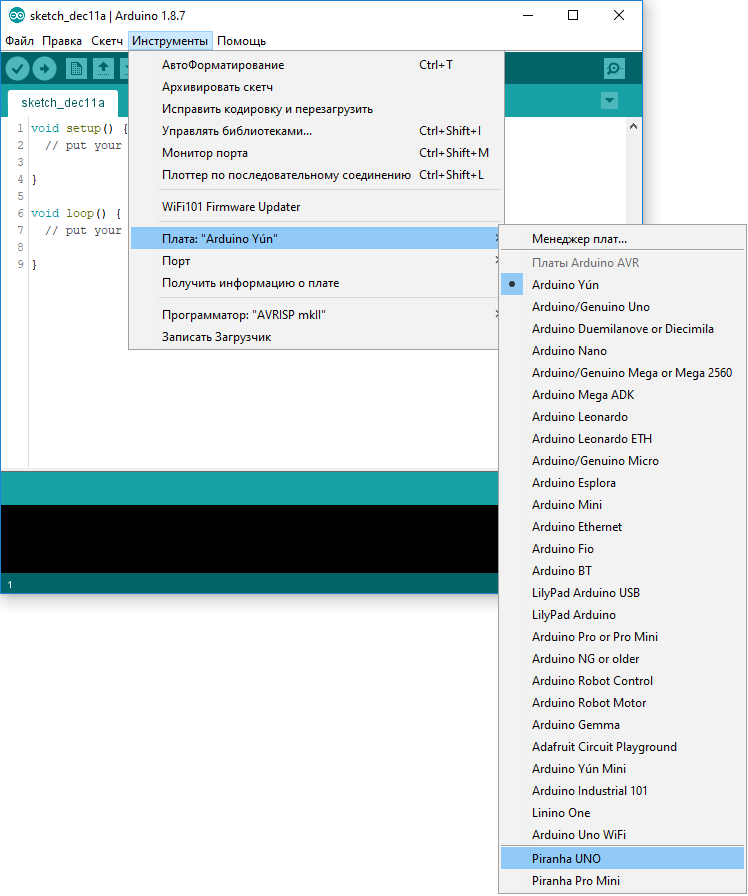Click the Open sketch up-arrow icon
Image resolution: width=748 pixels, height=896 pixels.
point(103,69)
